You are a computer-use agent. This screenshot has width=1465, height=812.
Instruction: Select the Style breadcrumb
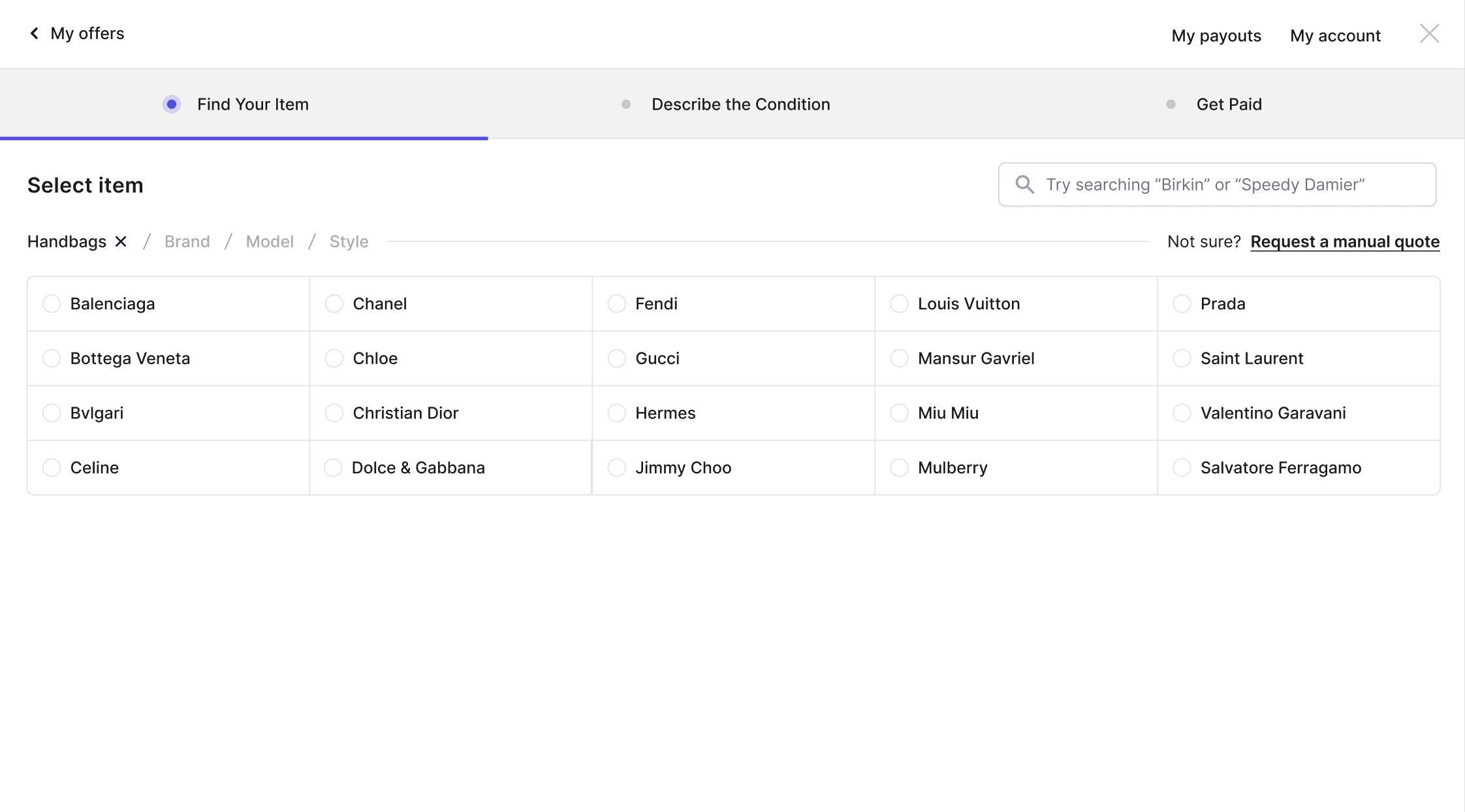click(x=349, y=242)
